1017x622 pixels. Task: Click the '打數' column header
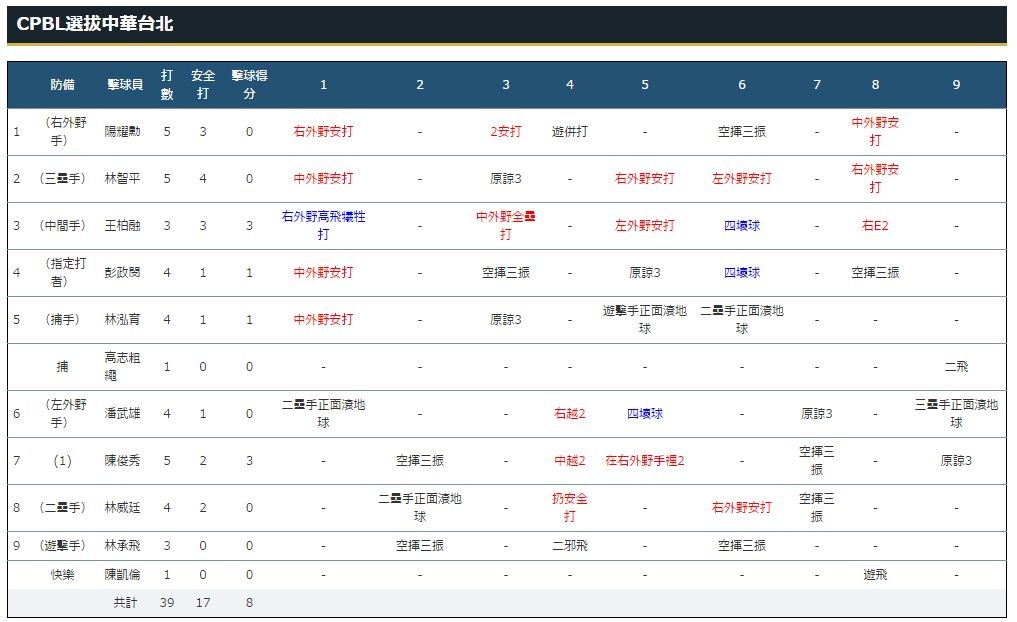click(167, 84)
